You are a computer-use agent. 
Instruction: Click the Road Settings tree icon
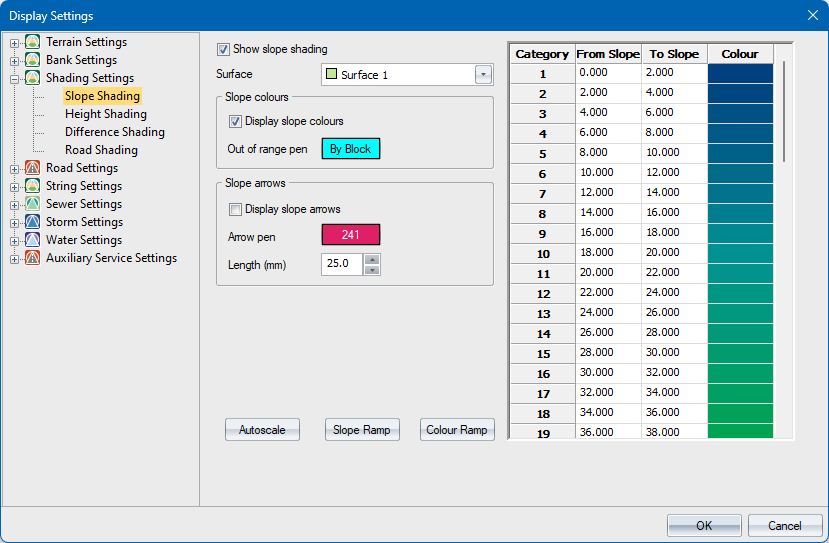click(x=33, y=168)
